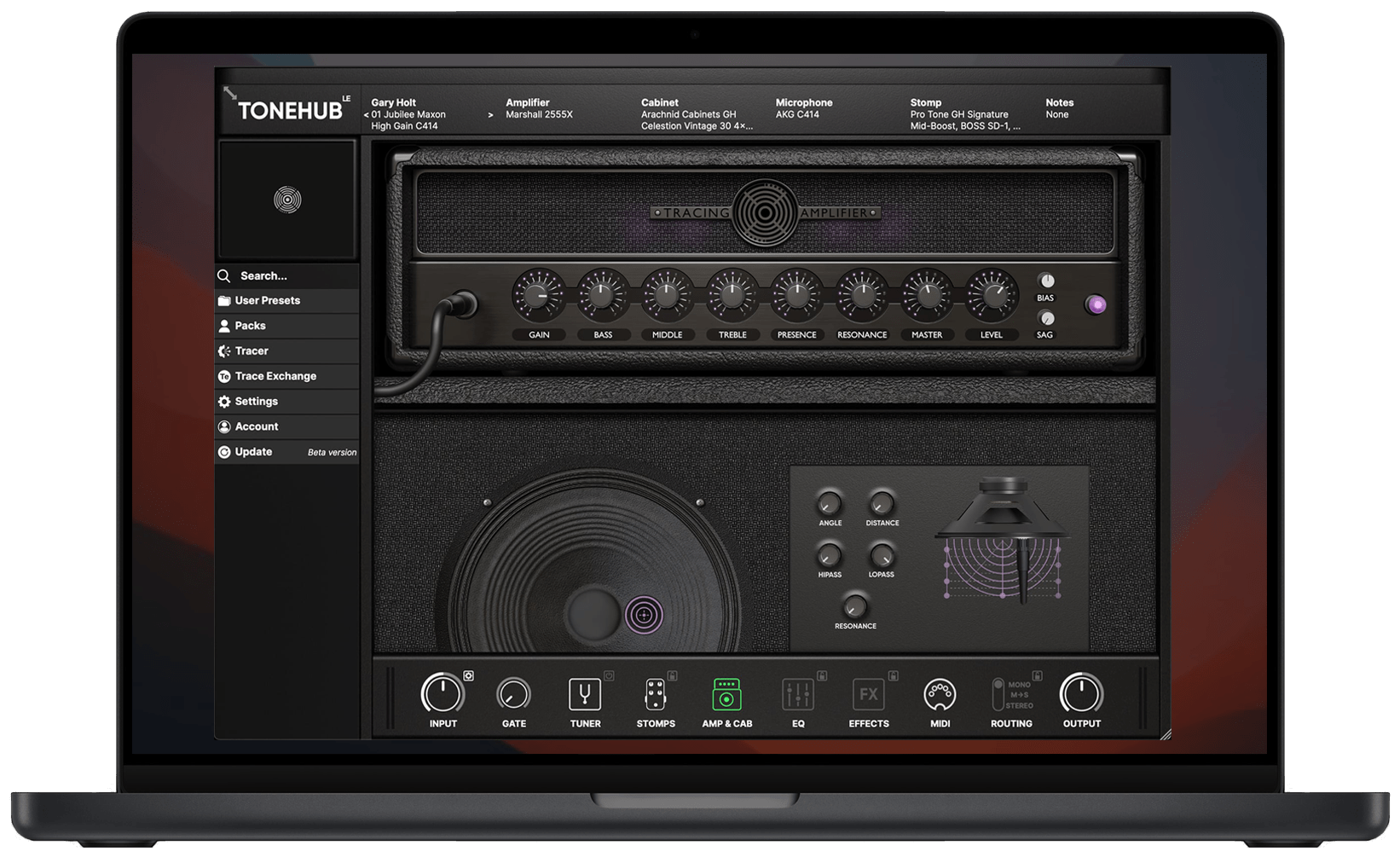The height and width of the screenshot is (863, 1400).
Task: Toggle the EQ lock icon
Action: (822, 675)
